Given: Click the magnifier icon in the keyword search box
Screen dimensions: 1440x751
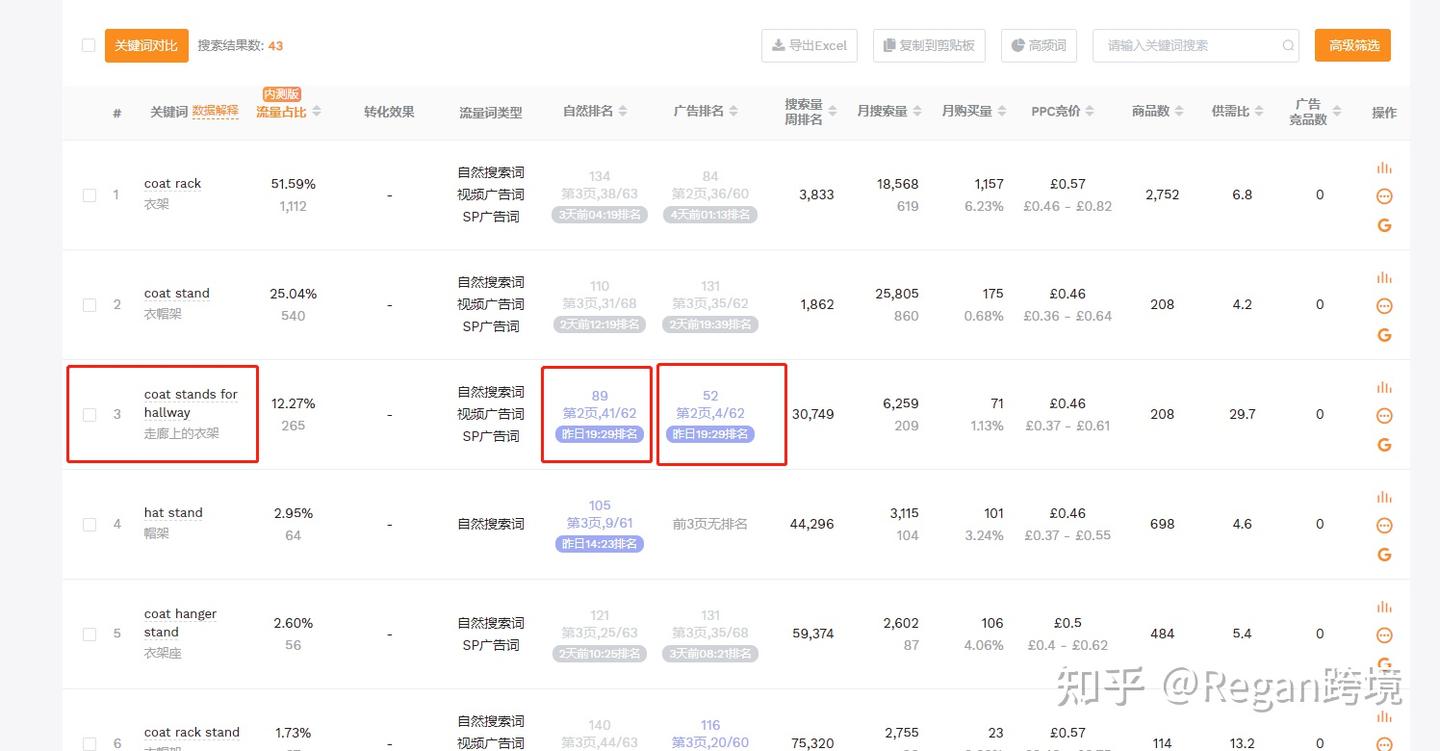Looking at the screenshot, I should pos(1289,46).
